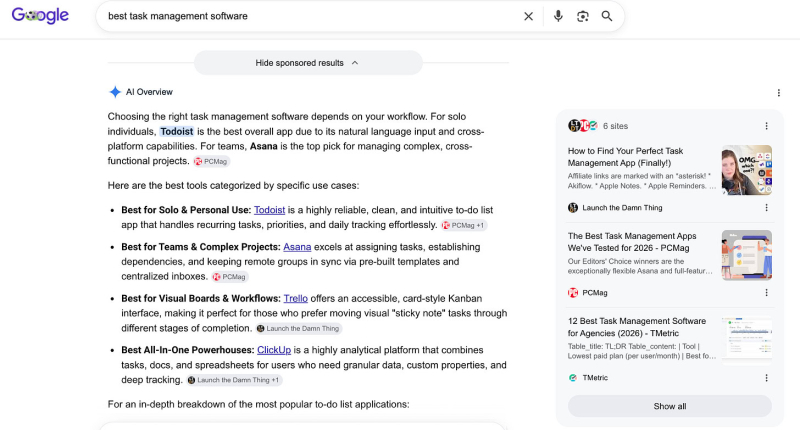Show all sources in the sites panel

point(670,407)
